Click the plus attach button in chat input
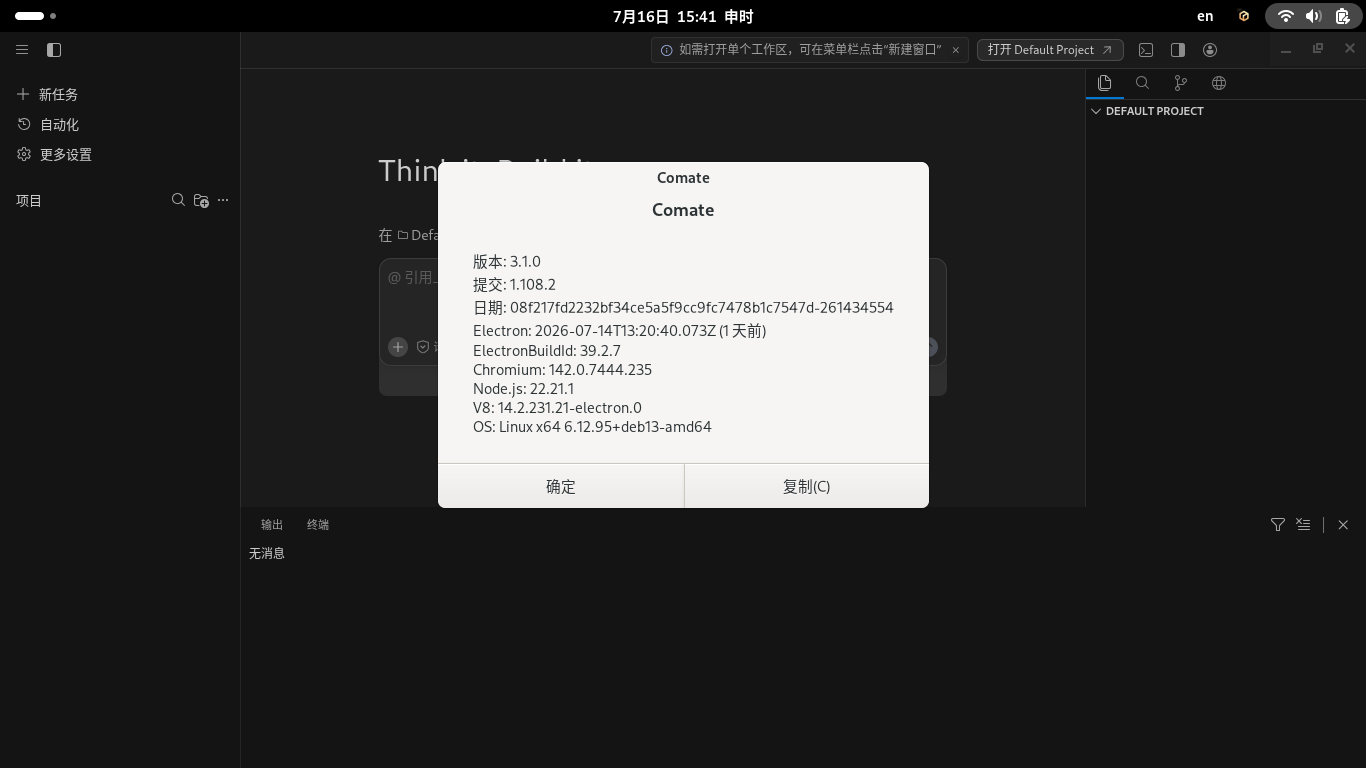This screenshot has width=1366, height=768. tap(398, 346)
